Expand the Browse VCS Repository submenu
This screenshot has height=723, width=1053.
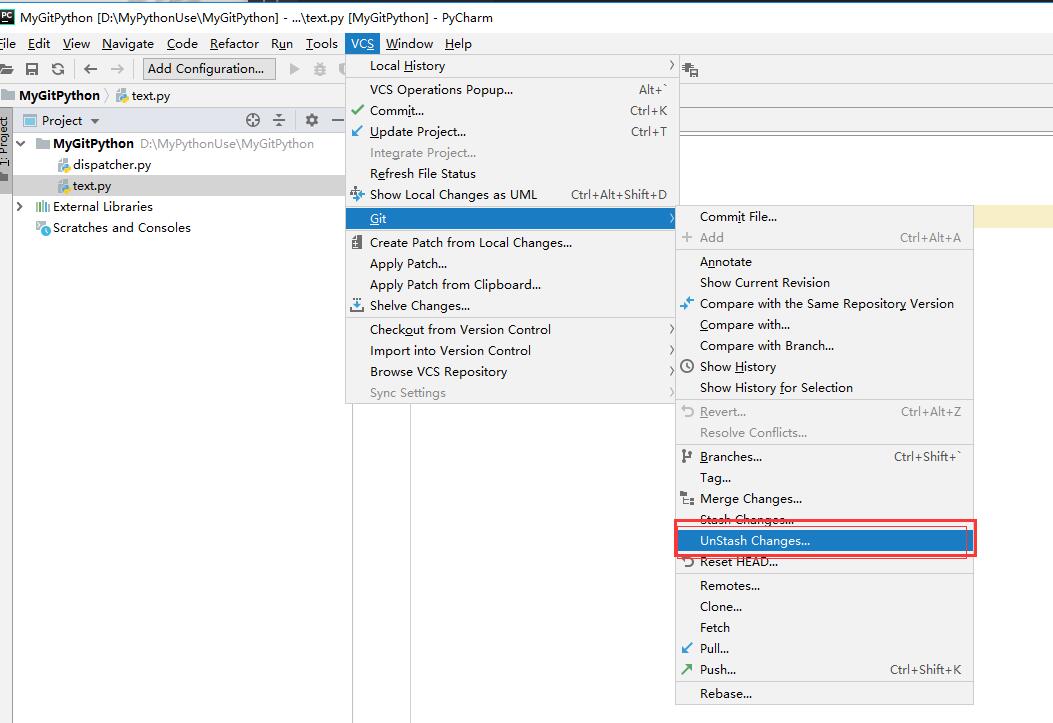tap(671, 371)
